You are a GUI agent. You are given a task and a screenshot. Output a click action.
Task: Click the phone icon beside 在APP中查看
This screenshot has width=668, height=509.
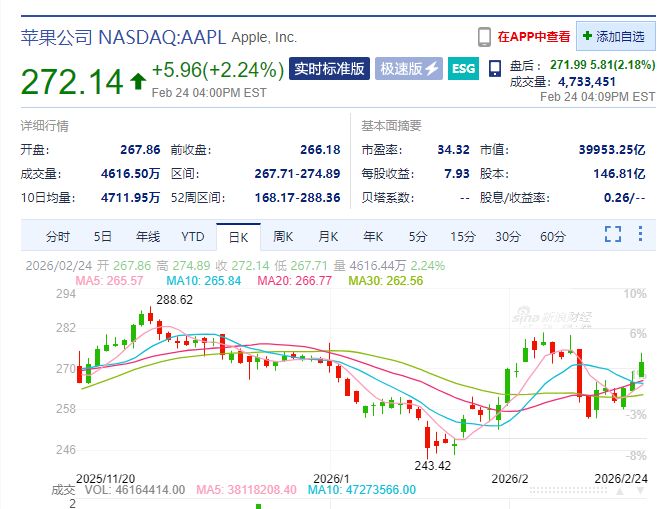point(484,37)
